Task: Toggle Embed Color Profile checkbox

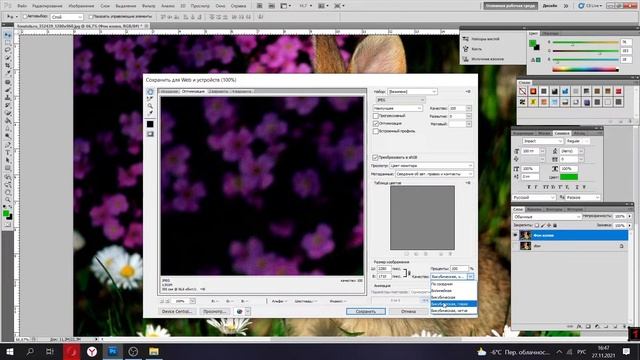Action: click(376, 131)
